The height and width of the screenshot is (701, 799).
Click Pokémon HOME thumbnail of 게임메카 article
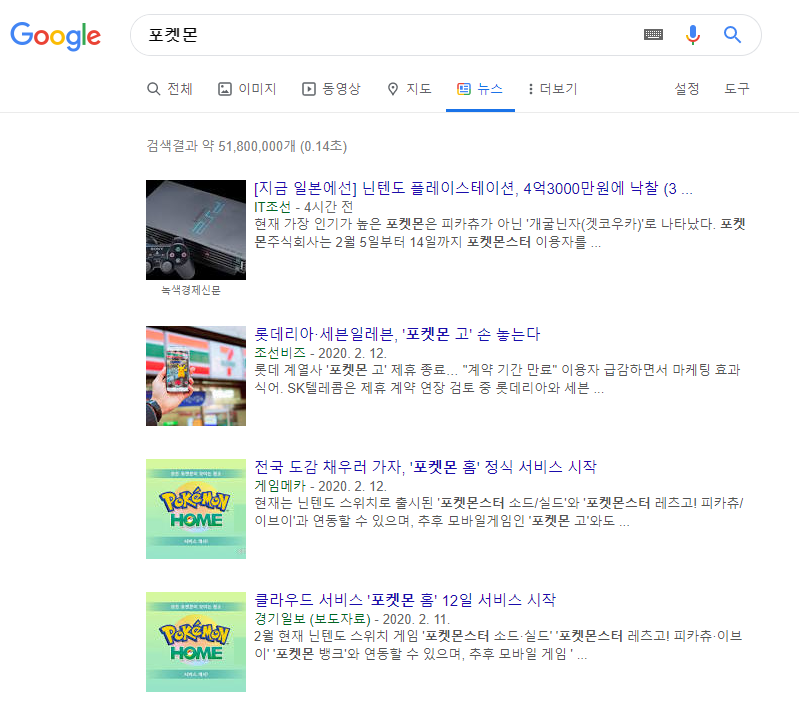point(196,509)
